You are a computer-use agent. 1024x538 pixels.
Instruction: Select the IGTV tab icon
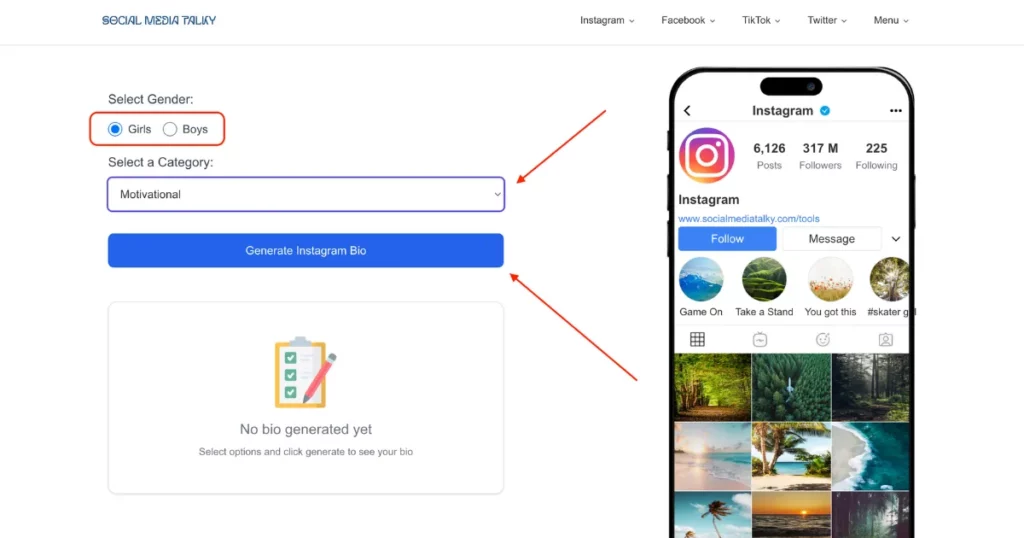click(760, 340)
